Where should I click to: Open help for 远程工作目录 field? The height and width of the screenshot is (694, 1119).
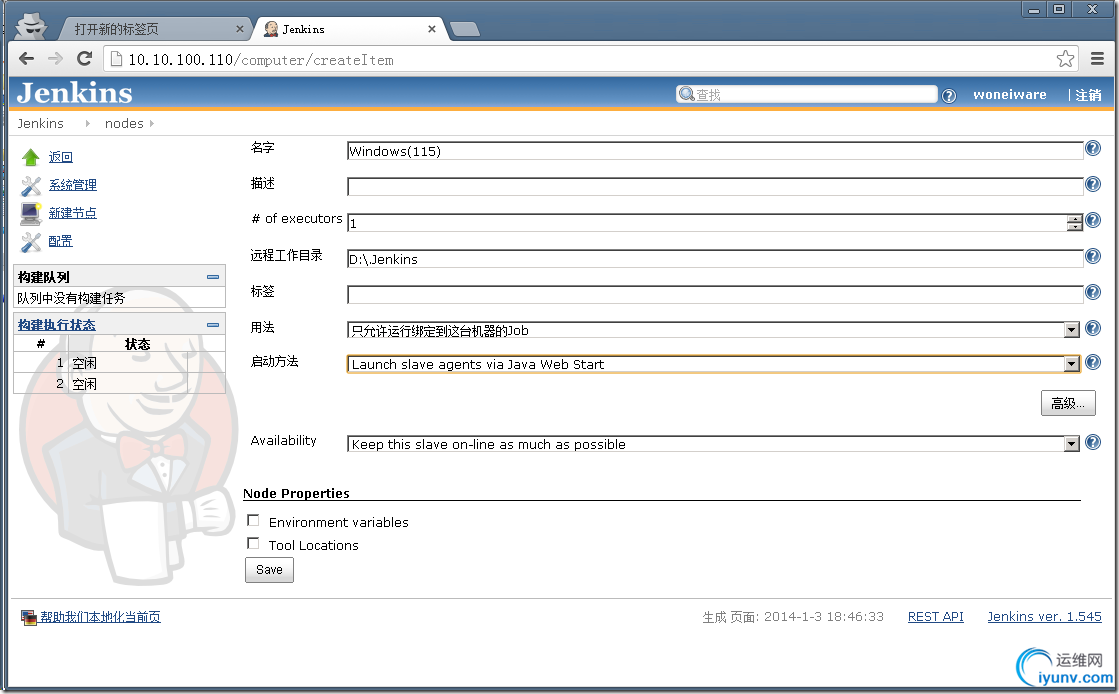tap(1093, 256)
